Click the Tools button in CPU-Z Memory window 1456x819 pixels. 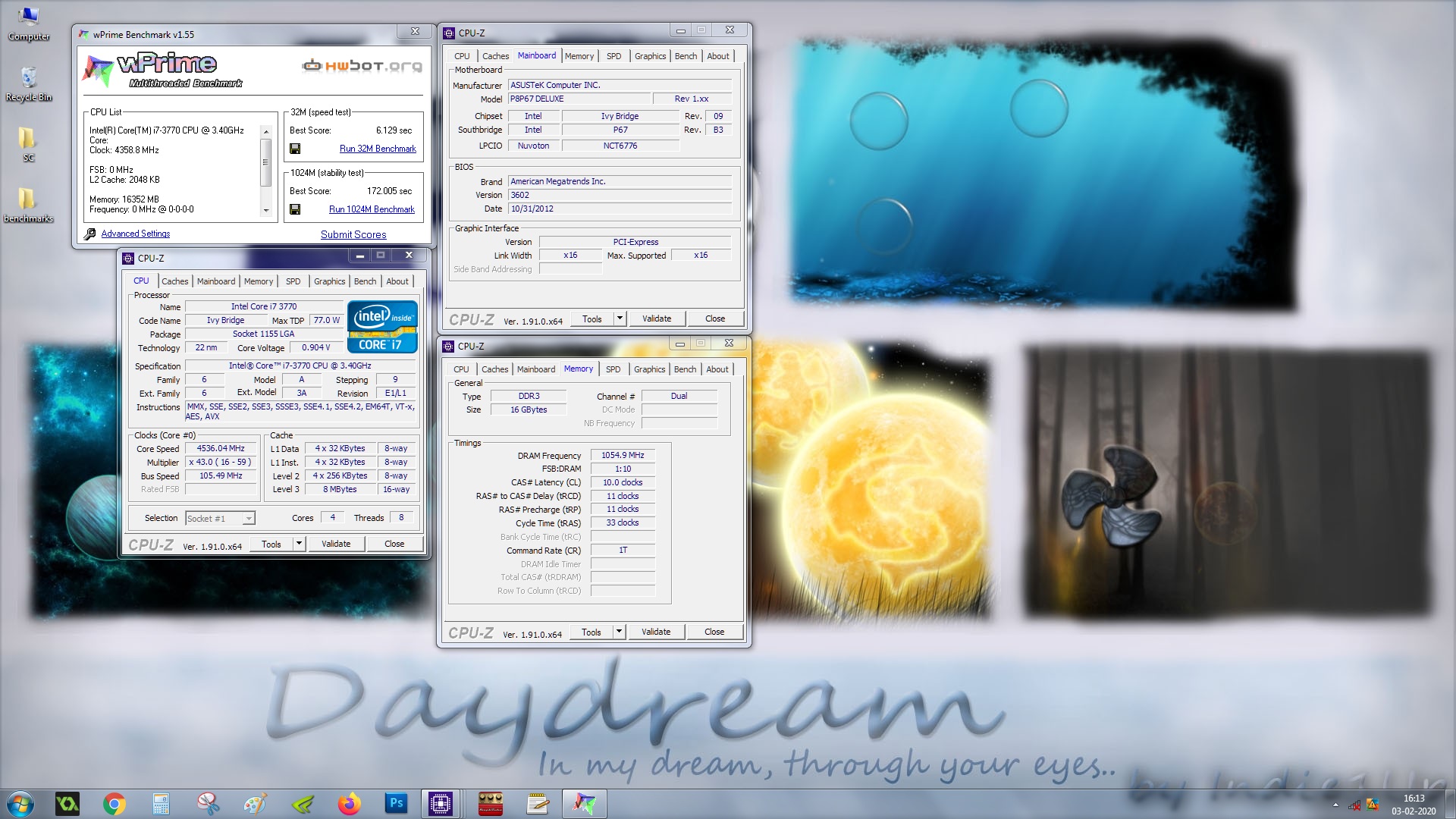(591, 632)
